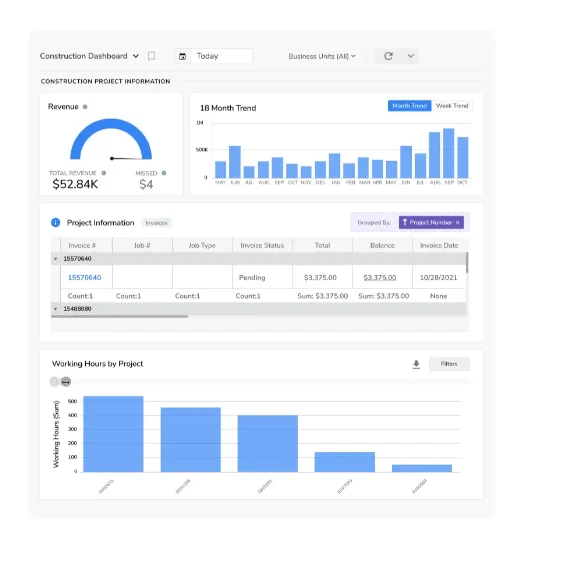Click the blue Project Information info icon
The width and height of the screenshot is (561, 567).
(x=55, y=222)
